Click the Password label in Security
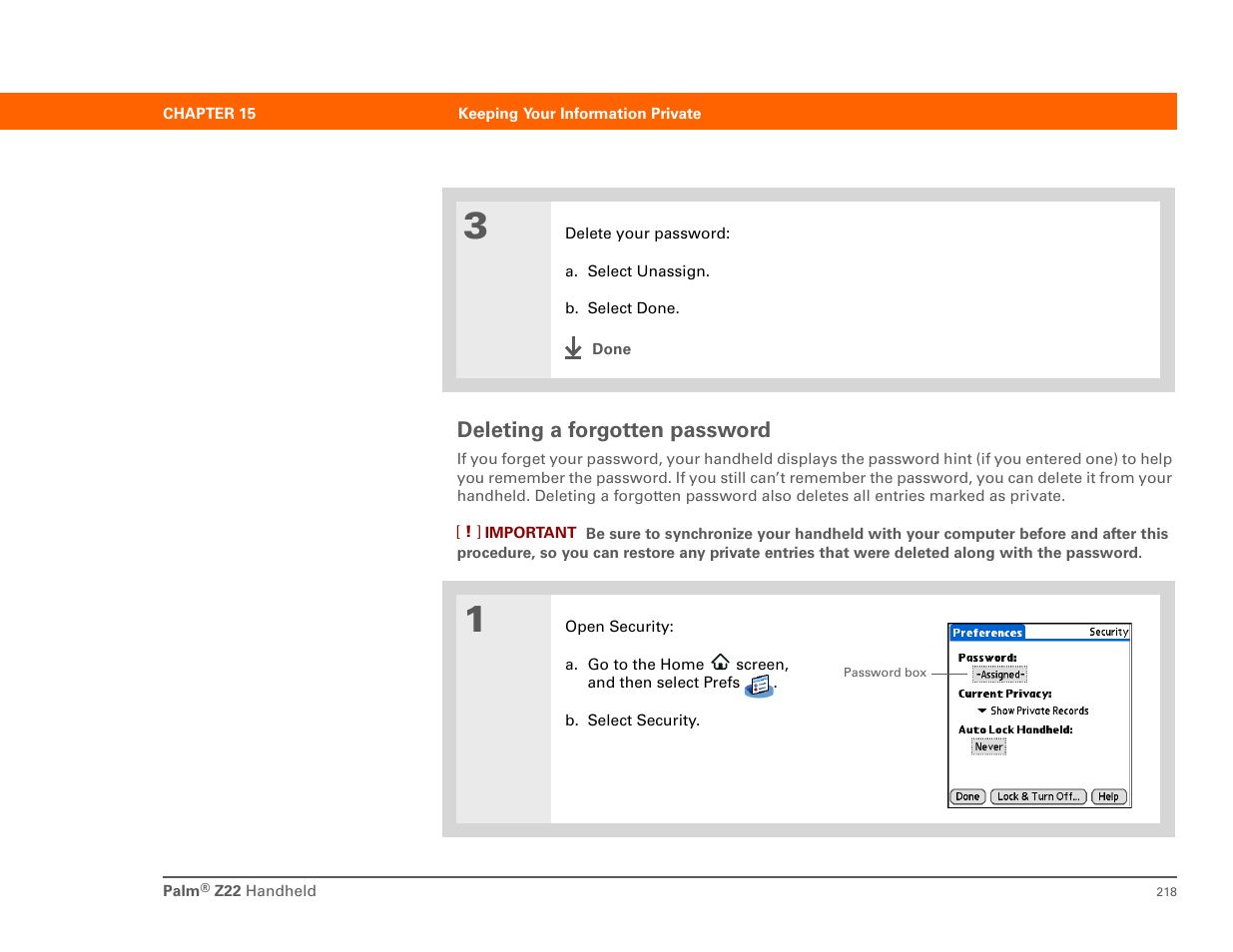1233x952 pixels. (x=987, y=658)
